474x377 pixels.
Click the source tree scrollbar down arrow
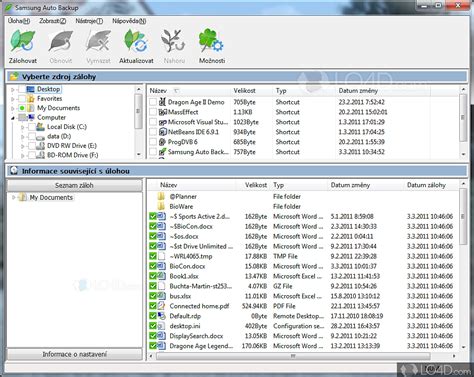point(139,155)
